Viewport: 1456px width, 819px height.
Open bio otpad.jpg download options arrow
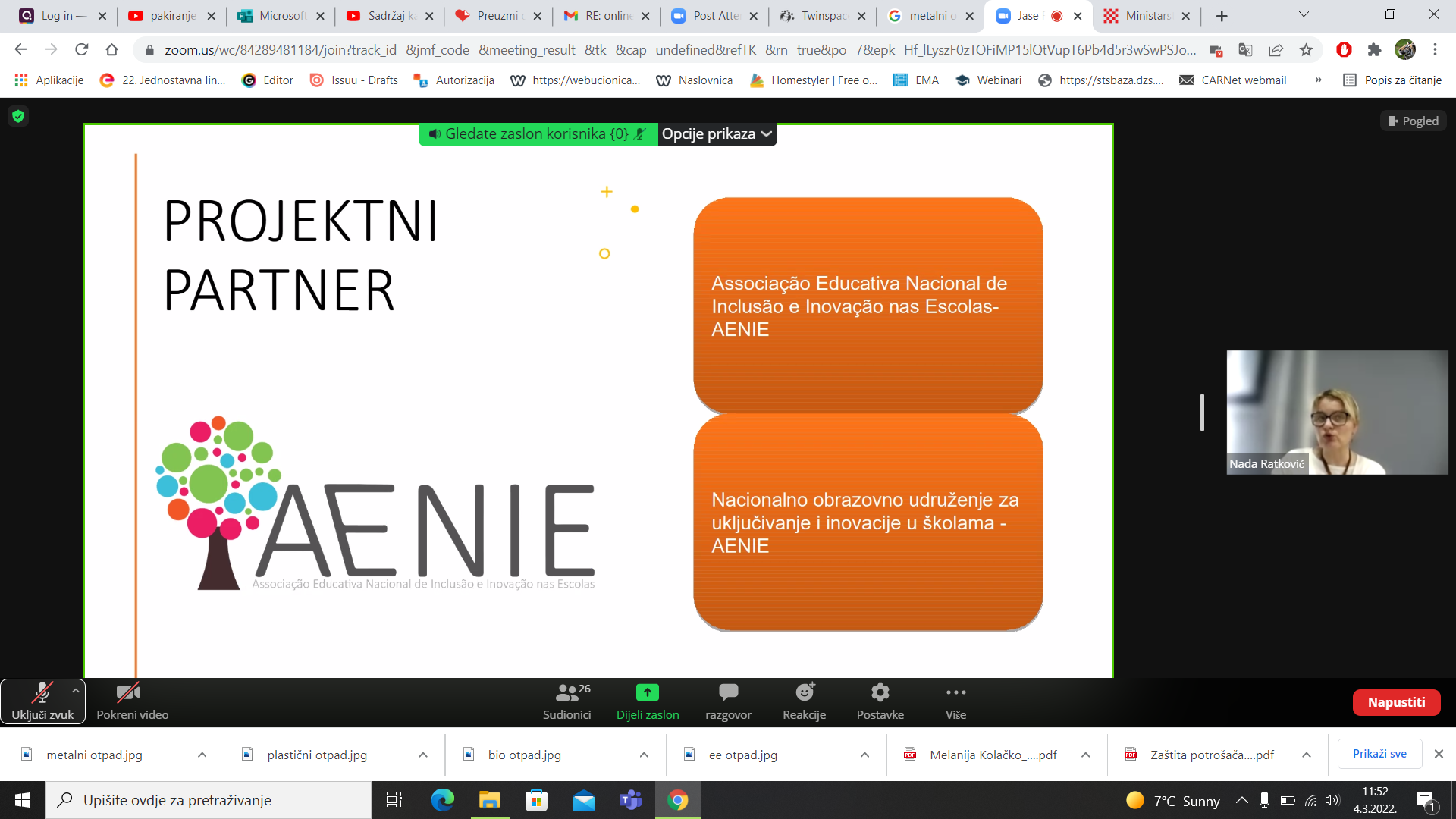point(644,755)
